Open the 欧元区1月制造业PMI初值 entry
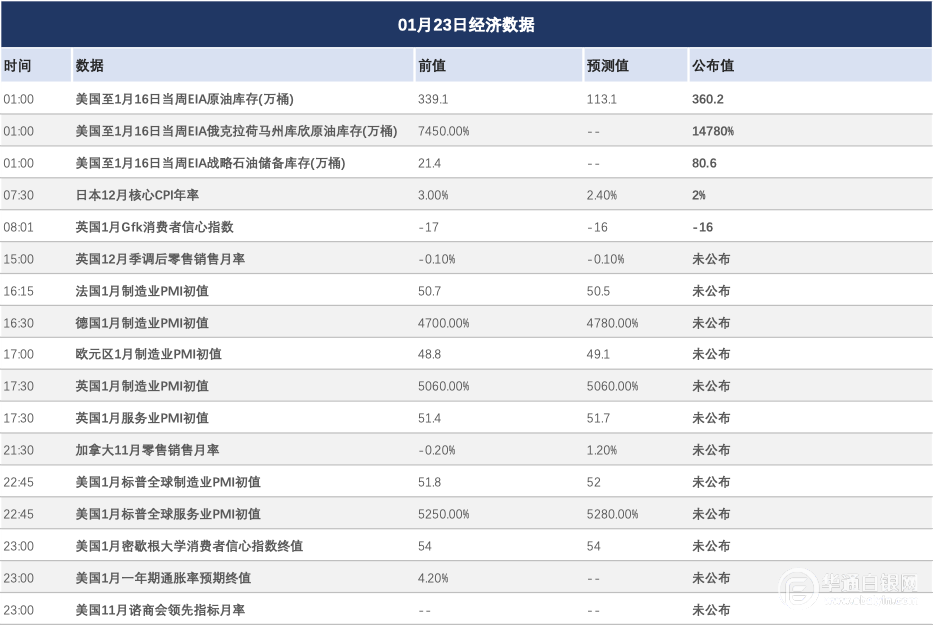Screen dimensions: 933x625 tap(148, 354)
